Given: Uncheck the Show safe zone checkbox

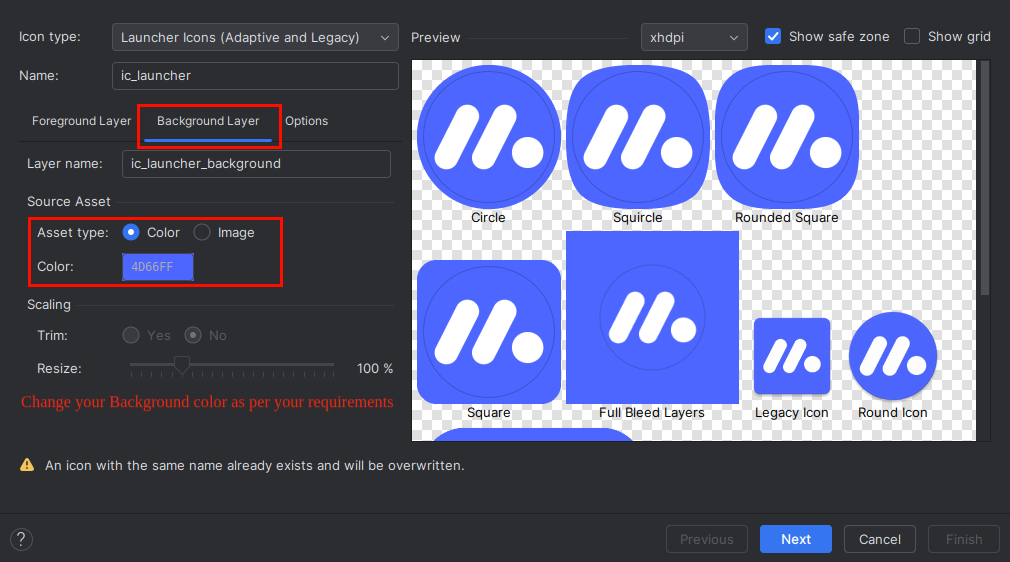Looking at the screenshot, I should click(x=773, y=37).
